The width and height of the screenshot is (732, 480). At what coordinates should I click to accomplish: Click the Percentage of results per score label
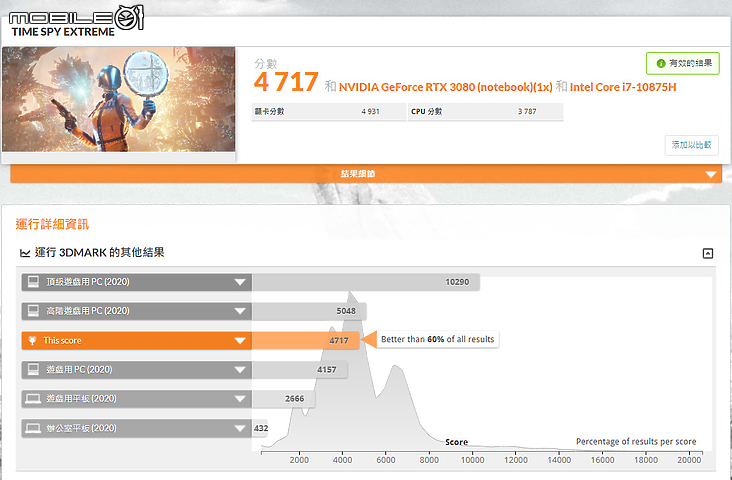(x=636, y=441)
